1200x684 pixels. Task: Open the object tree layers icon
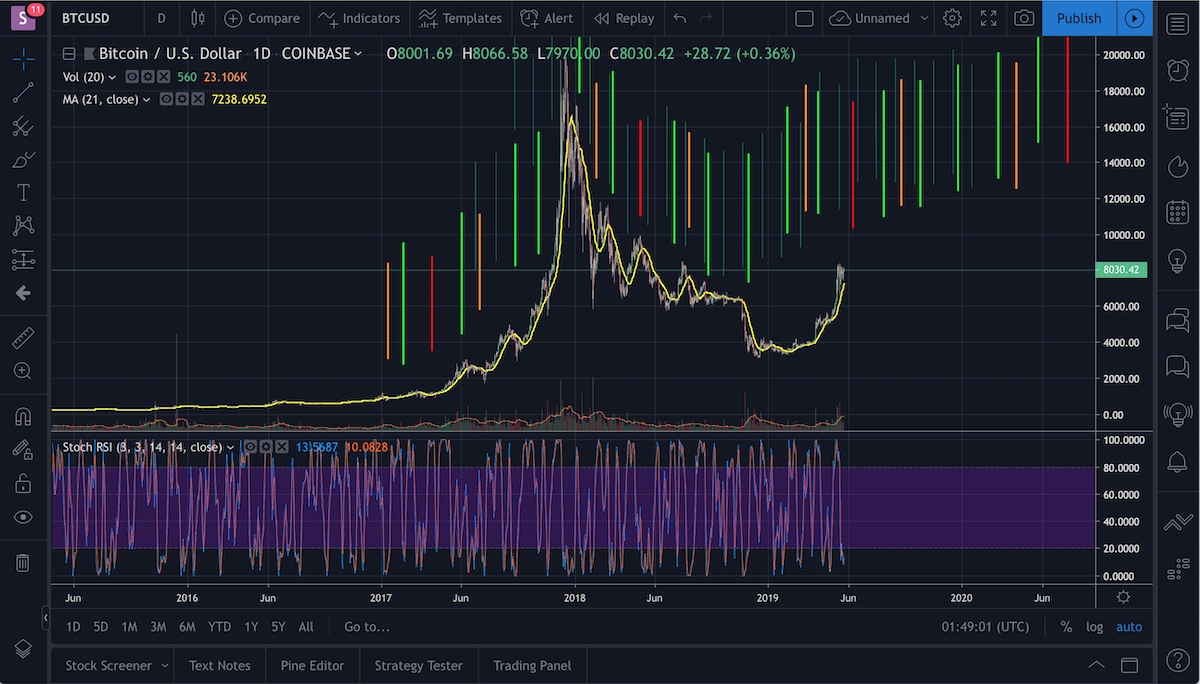coord(23,648)
